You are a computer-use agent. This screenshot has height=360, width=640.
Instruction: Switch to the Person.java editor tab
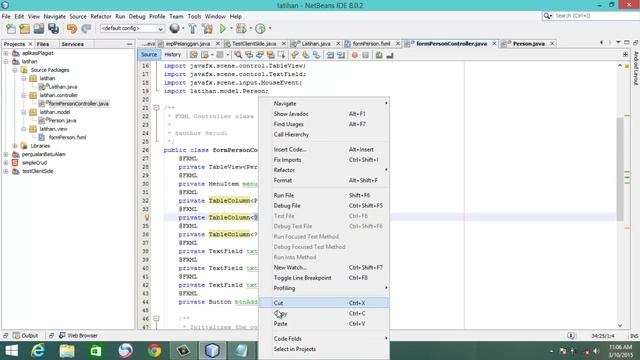point(529,43)
